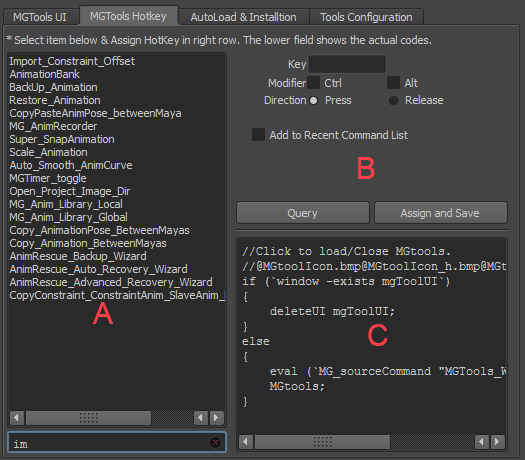Open the AutoLoad & Installtion tab
The width and height of the screenshot is (525, 460).
[243, 17]
